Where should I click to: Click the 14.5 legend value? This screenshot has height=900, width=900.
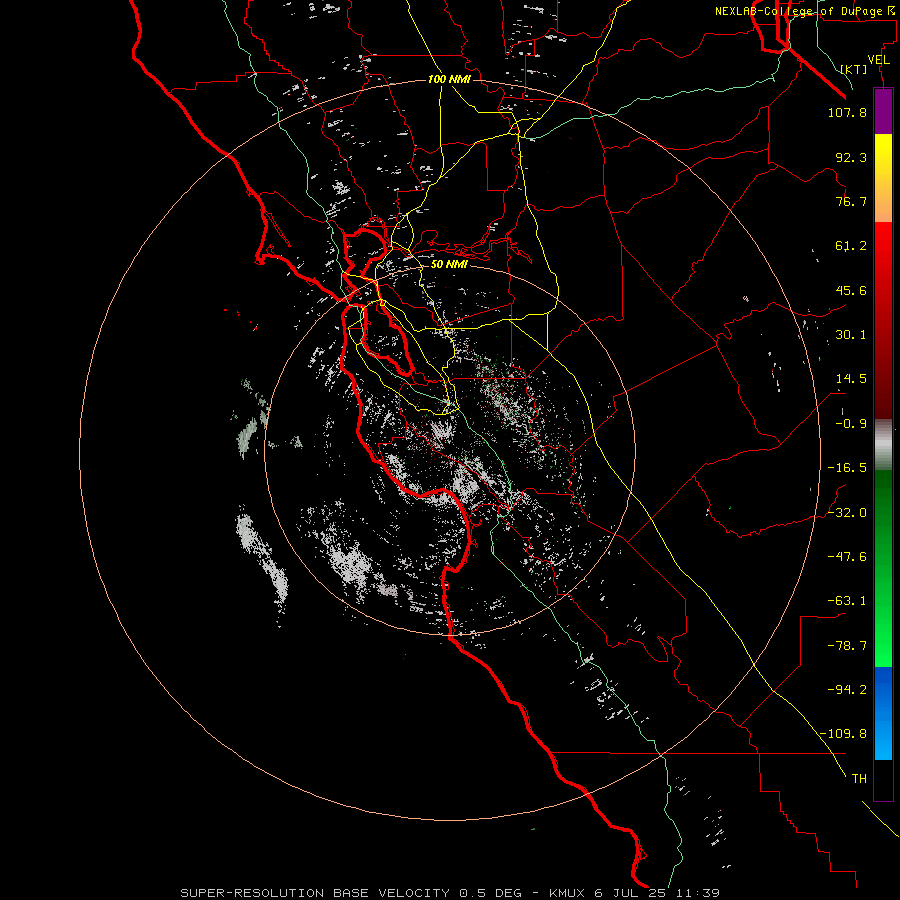point(851,379)
